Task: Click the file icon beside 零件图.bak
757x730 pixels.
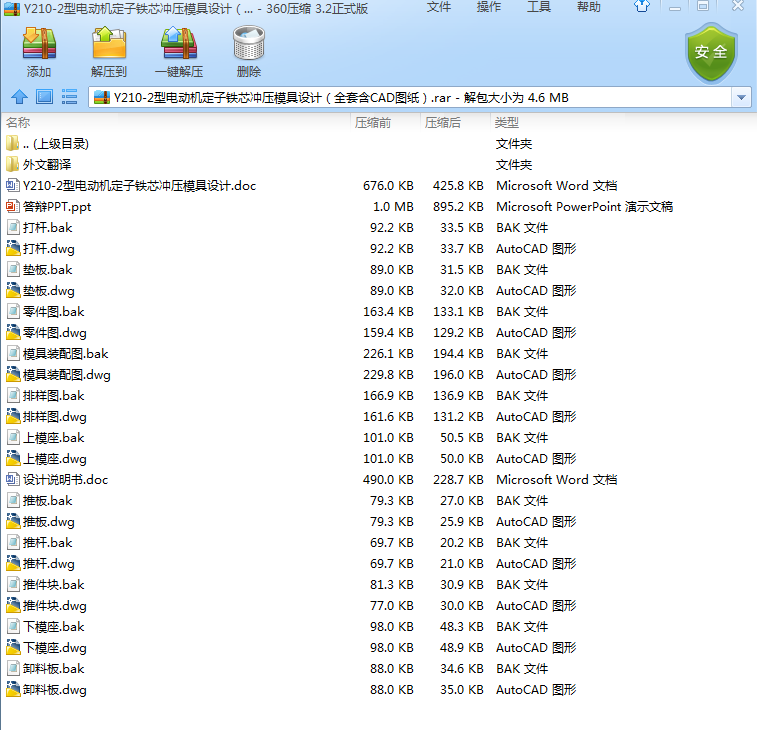Action: 13,311
